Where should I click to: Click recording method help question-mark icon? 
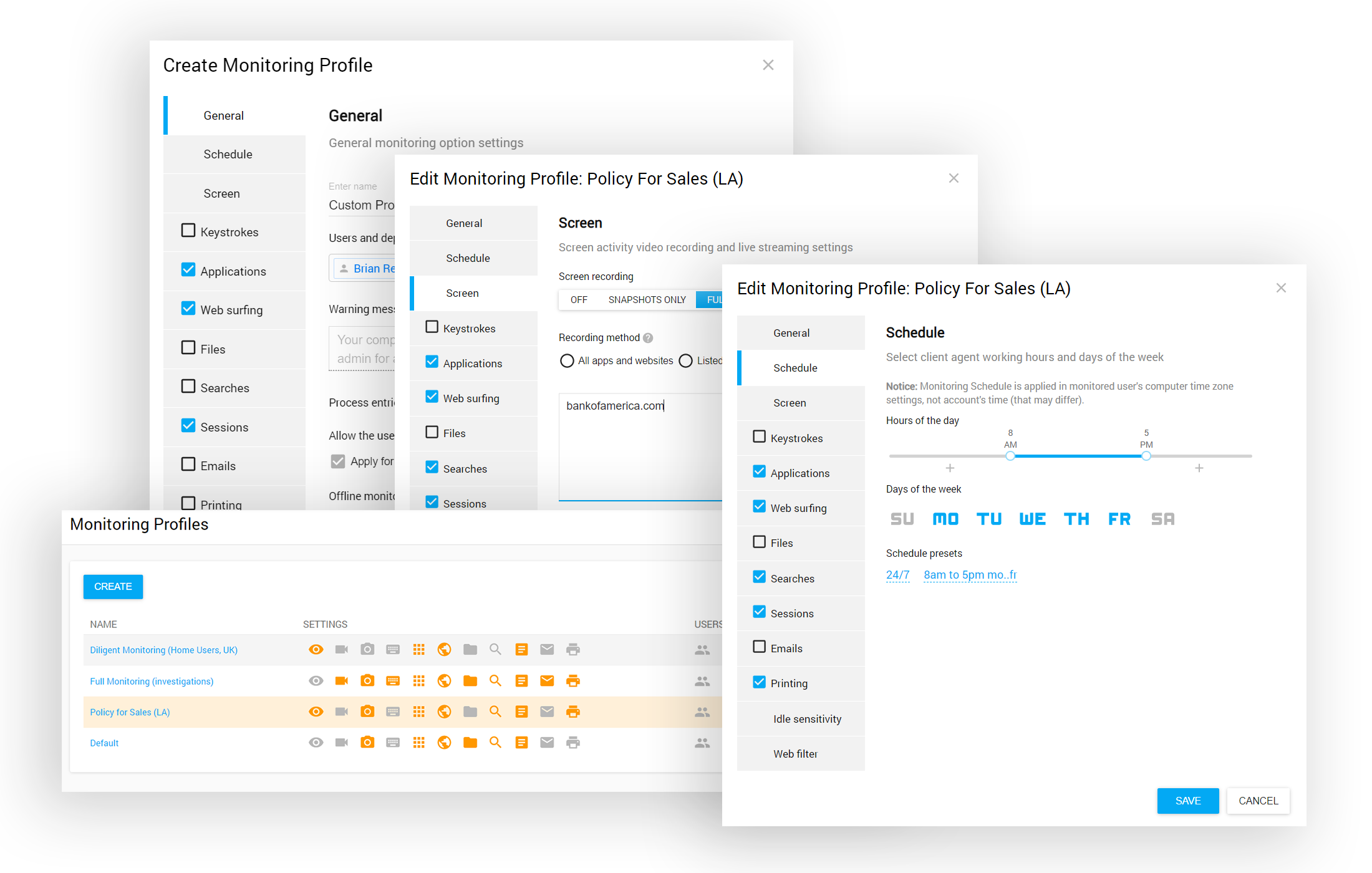click(x=648, y=338)
